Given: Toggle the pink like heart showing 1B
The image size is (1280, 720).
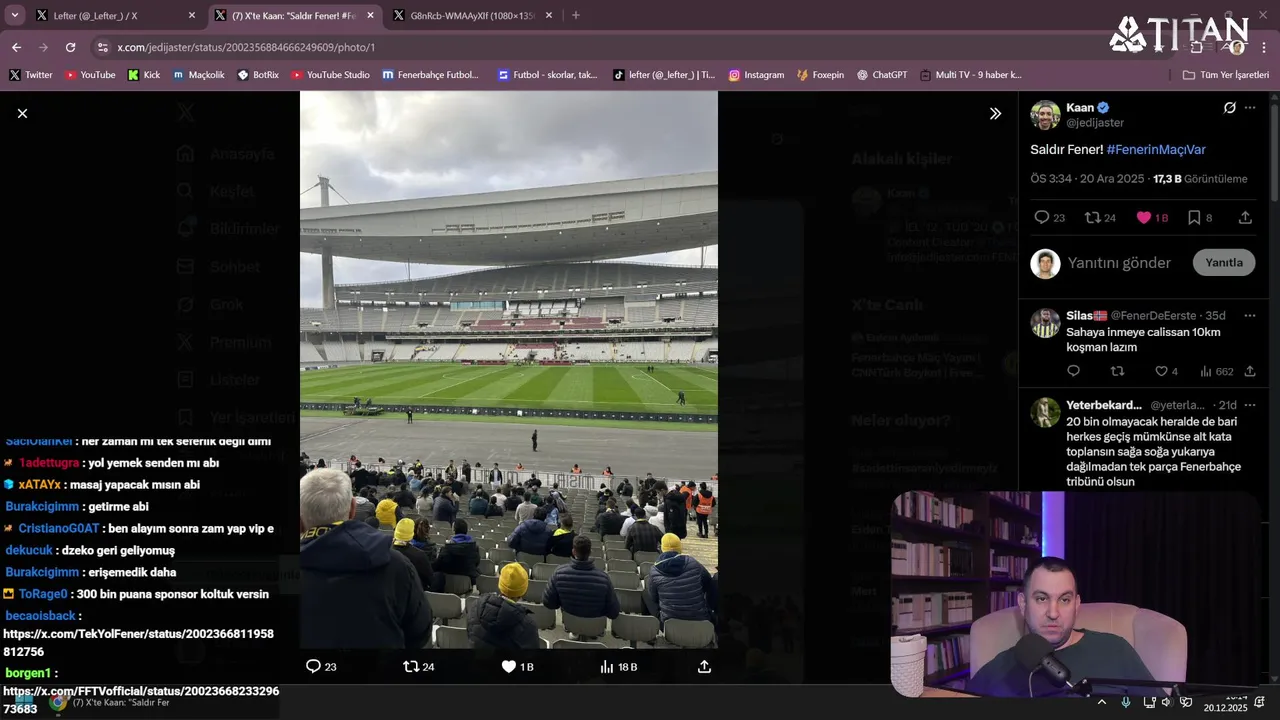Looking at the screenshot, I should (1152, 217).
